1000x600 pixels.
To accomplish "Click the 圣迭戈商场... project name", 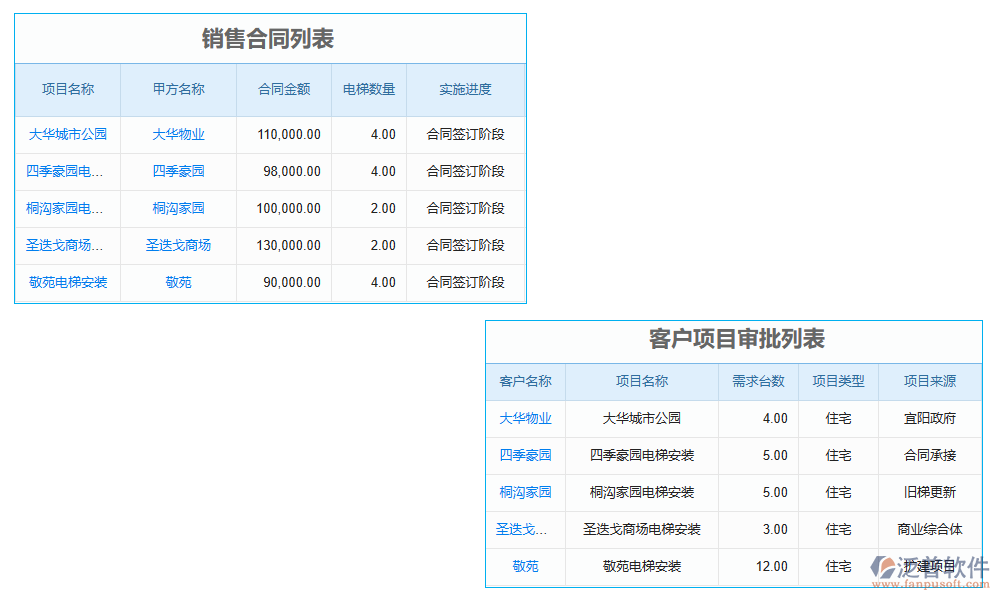I will click(x=66, y=245).
